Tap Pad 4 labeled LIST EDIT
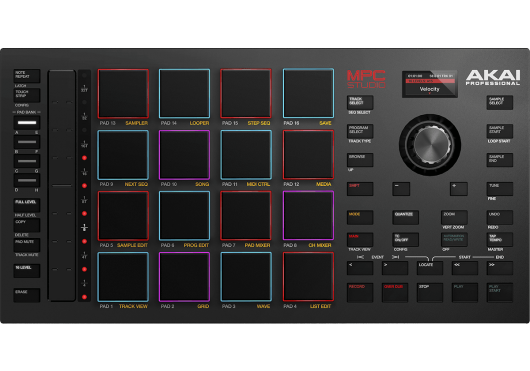This screenshot has height=371, width=530. pyautogui.click(x=308, y=277)
